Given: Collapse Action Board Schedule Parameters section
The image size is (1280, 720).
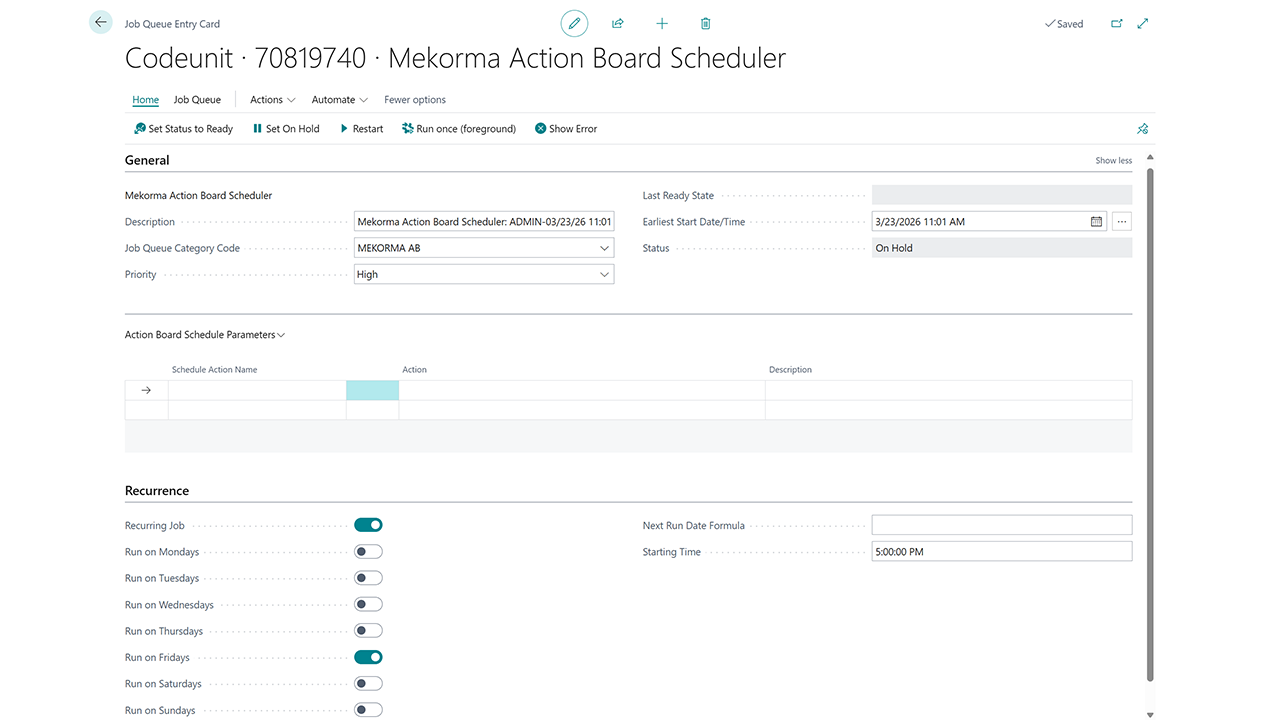Looking at the screenshot, I should (205, 335).
